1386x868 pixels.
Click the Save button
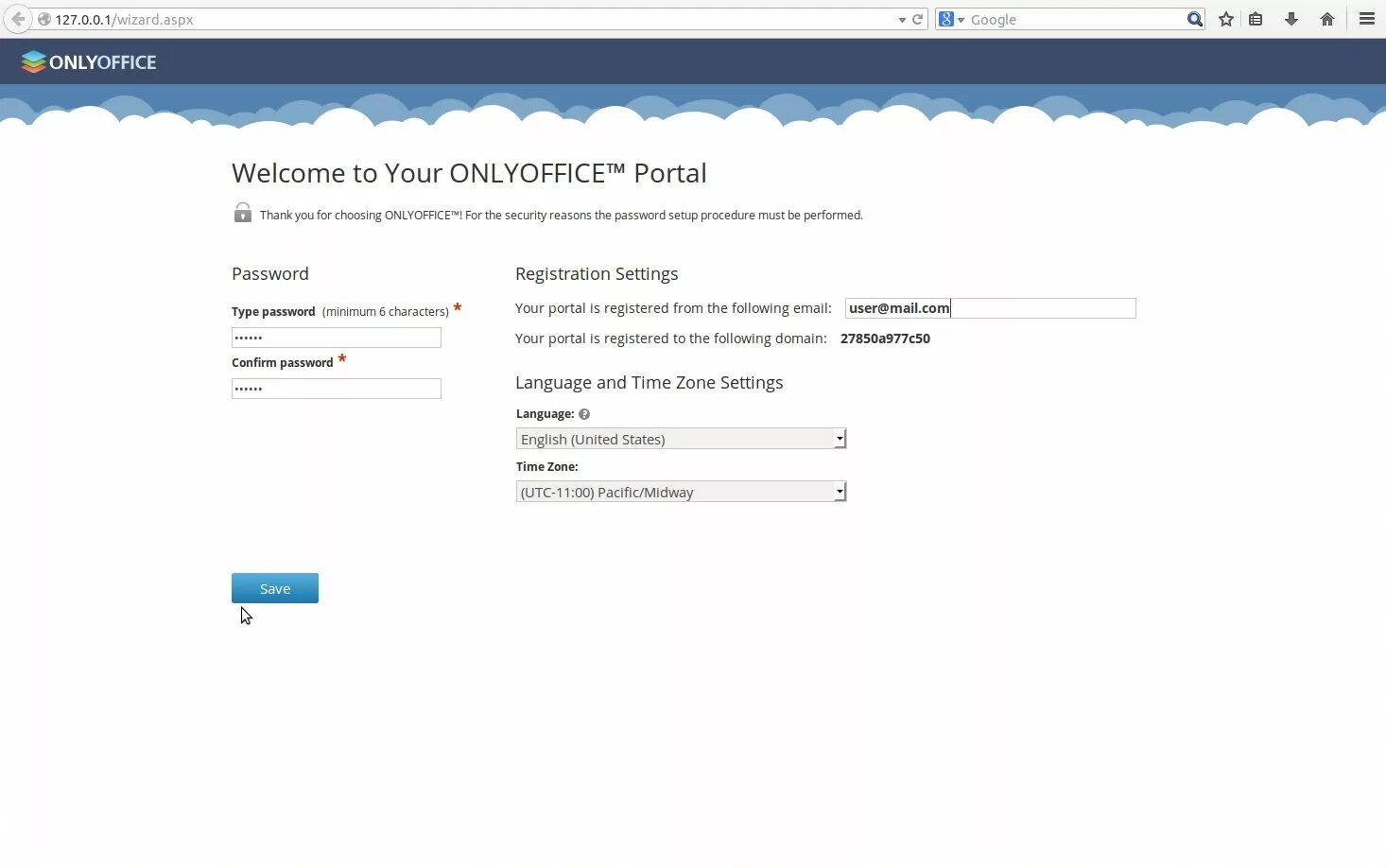275,588
